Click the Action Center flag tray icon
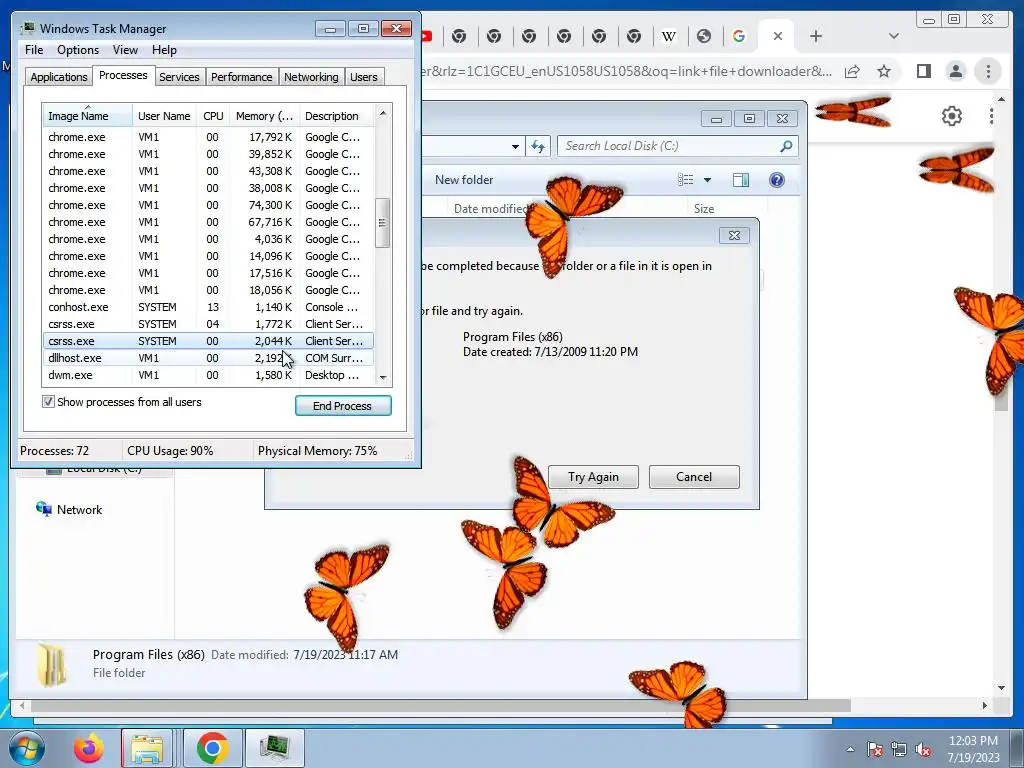 (x=875, y=749)
